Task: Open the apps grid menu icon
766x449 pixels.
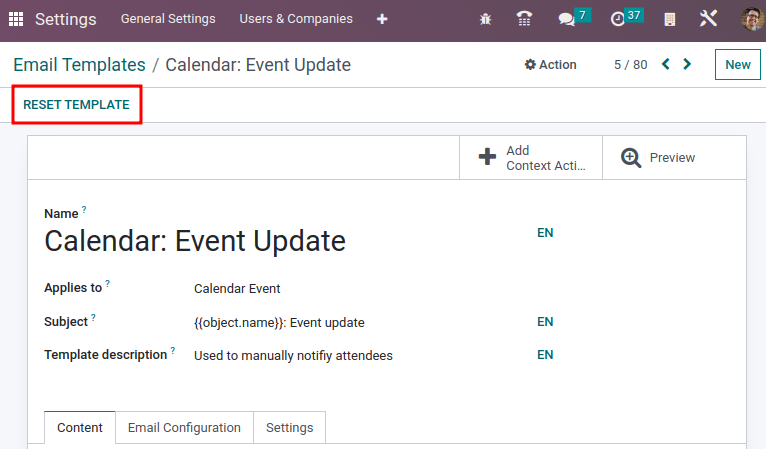Action: [16, 19]
